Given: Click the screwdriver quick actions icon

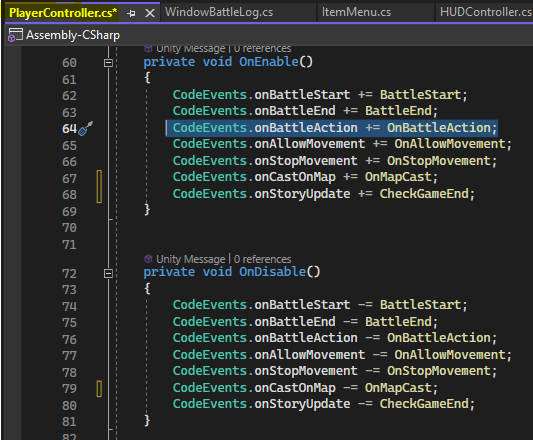Looking at the screenshot, I should pos(86,129).
